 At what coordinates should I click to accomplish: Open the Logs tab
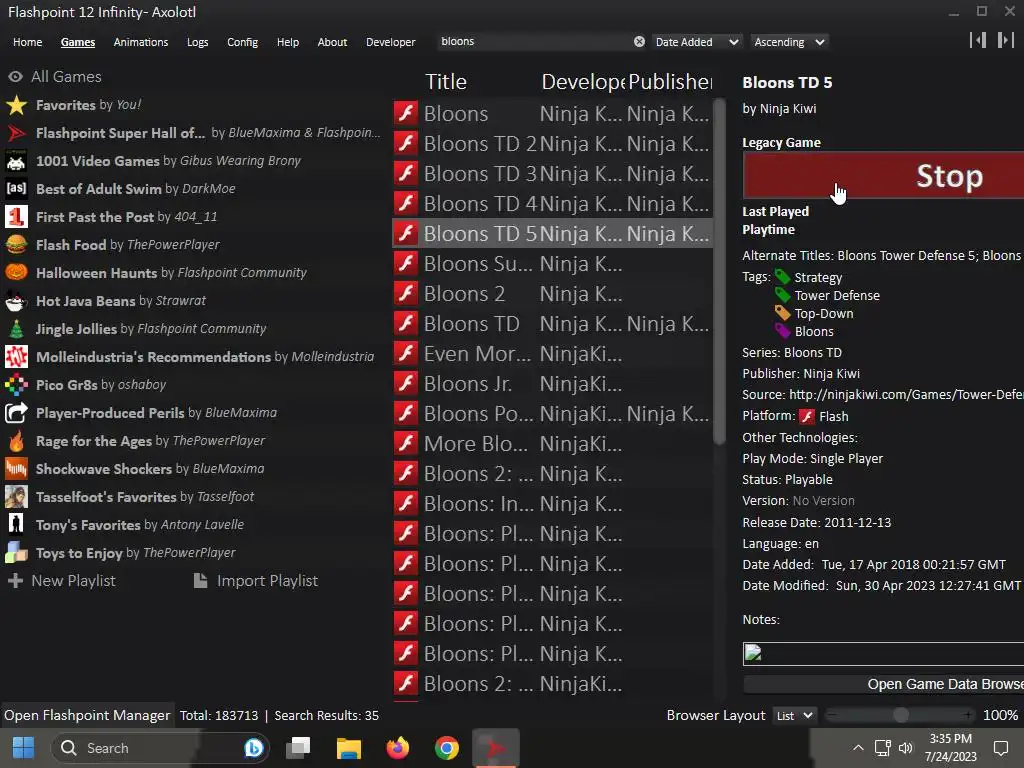[x=197, y=42]
